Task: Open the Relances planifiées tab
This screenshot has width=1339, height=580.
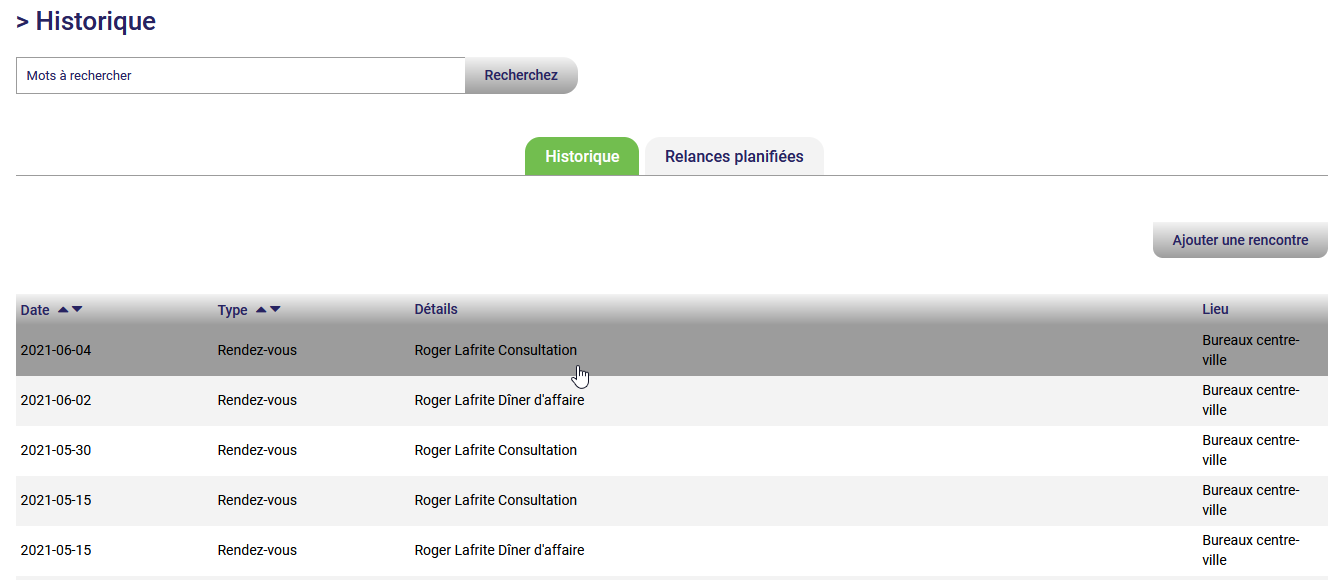Action: [733, 157]
